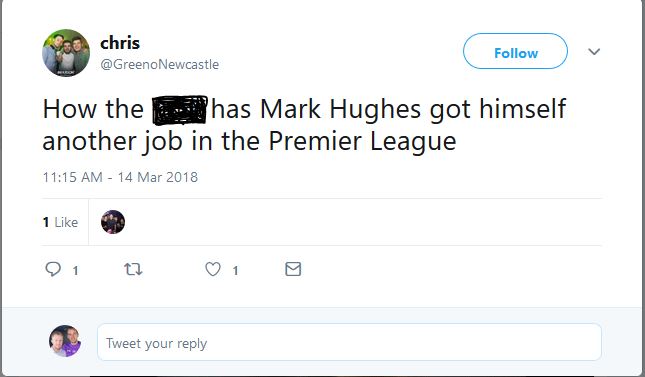Like the tweet with the heart icon
The width and height of the screenshot is (645, 377).
click(213, 269)
